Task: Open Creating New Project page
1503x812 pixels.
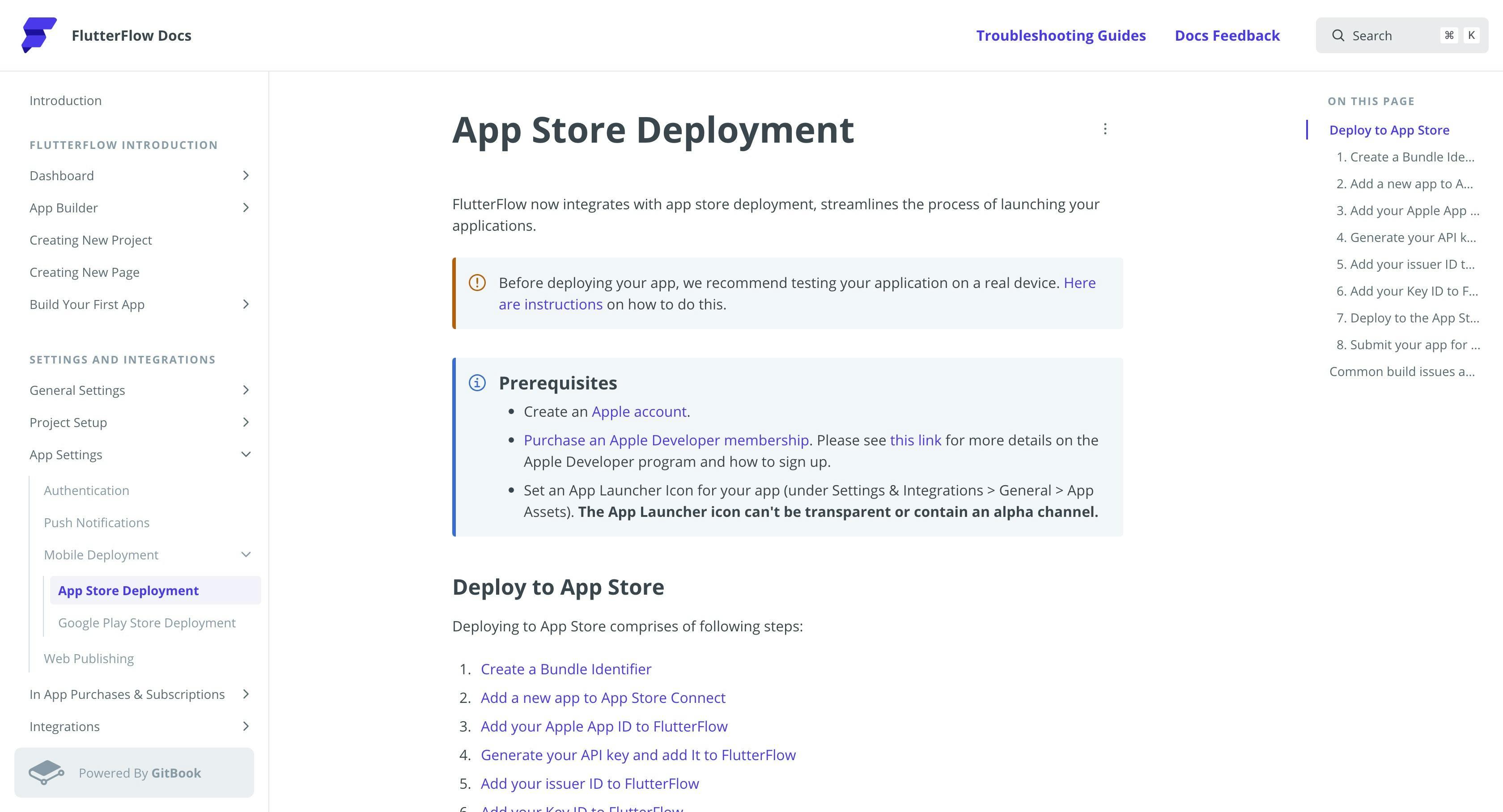Action: coord(90,240)
